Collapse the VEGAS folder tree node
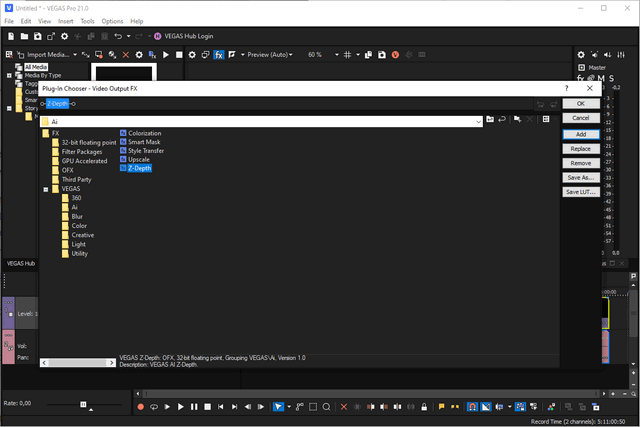This screenshot has height=427, width=640. [45, 188]
